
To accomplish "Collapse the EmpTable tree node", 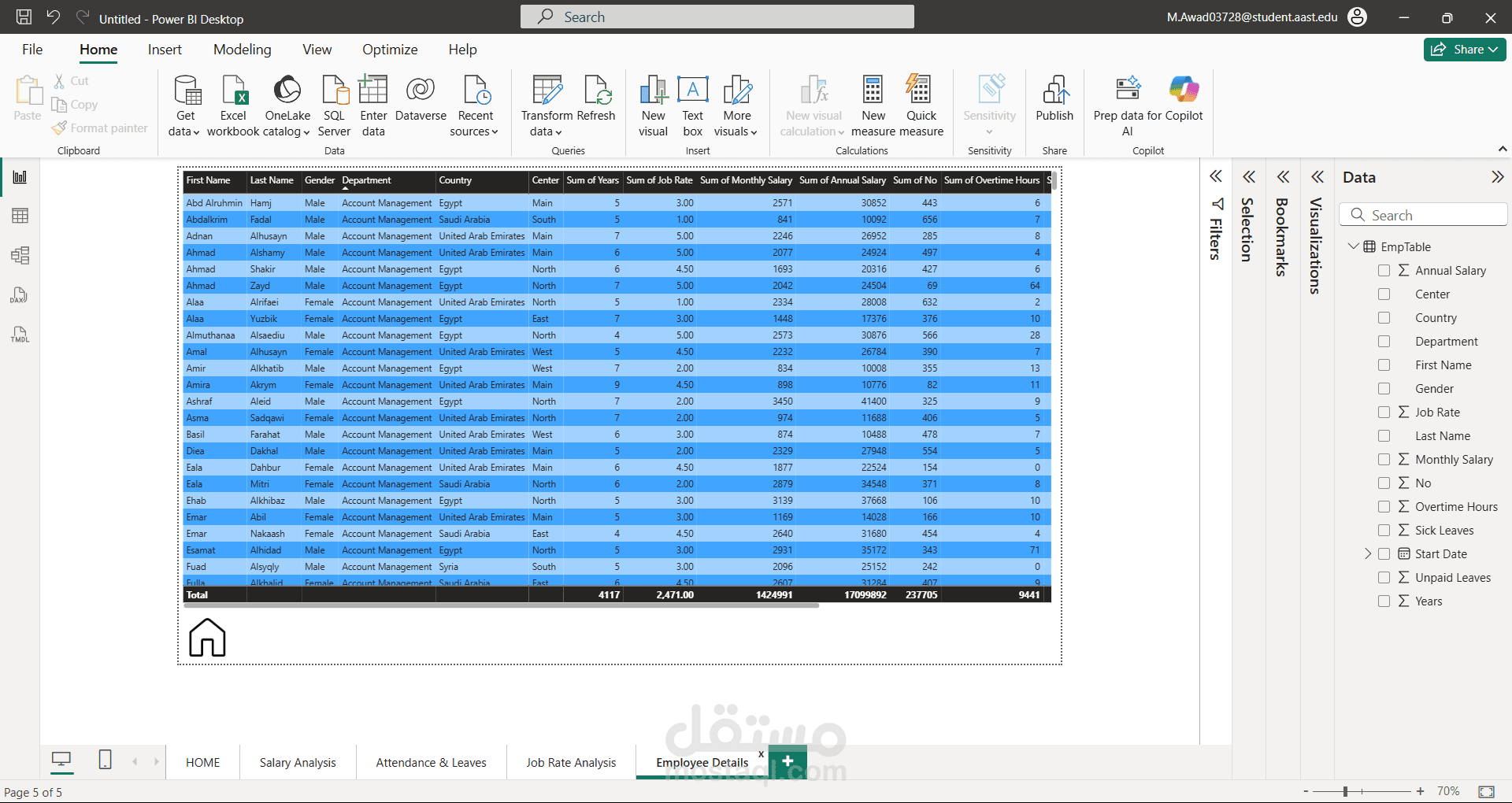I will click(1354, 246).
